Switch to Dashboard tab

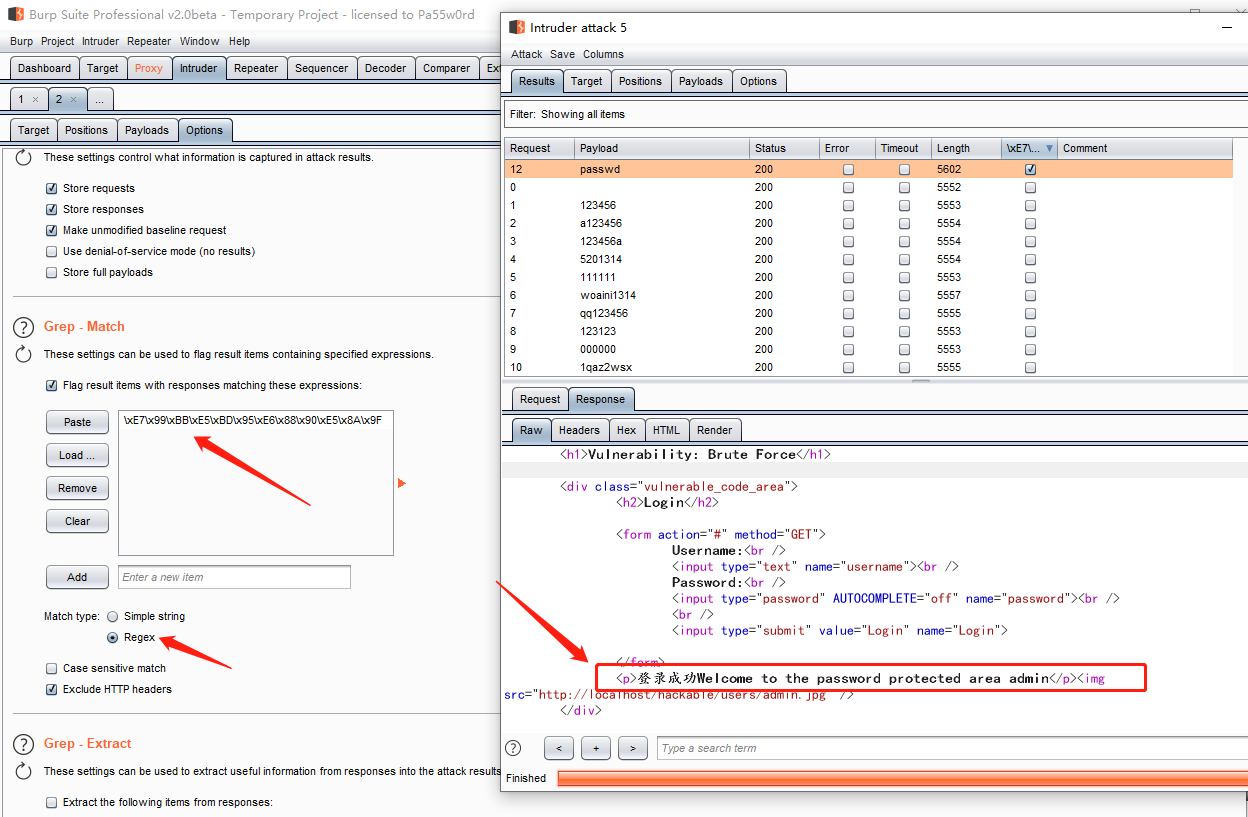(44, 68)
